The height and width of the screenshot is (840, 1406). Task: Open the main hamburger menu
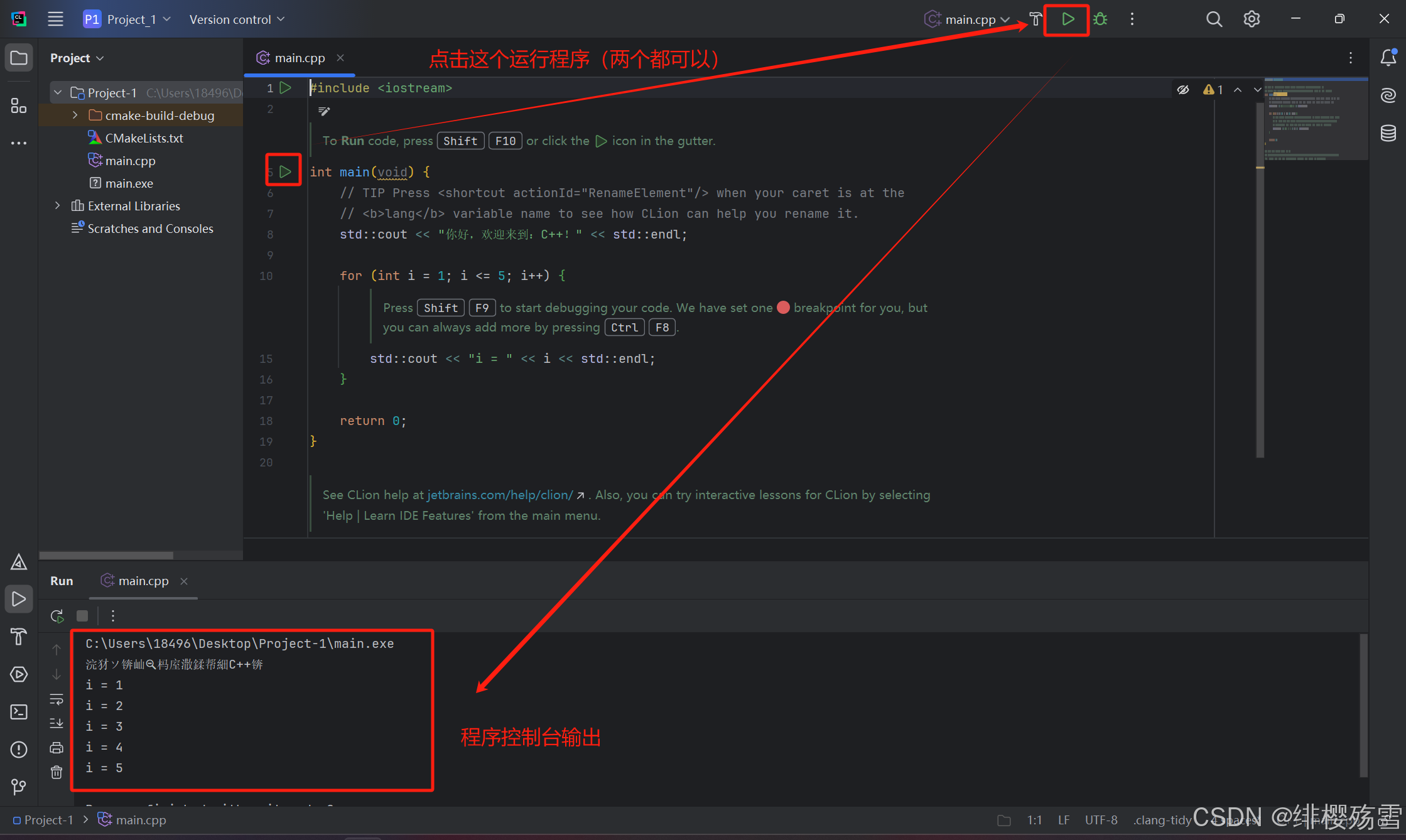click(55, 19)
